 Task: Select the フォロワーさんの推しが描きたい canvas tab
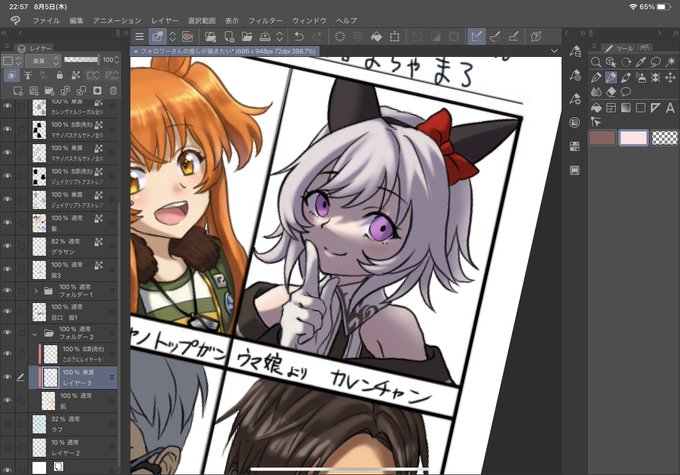point(225,51)
